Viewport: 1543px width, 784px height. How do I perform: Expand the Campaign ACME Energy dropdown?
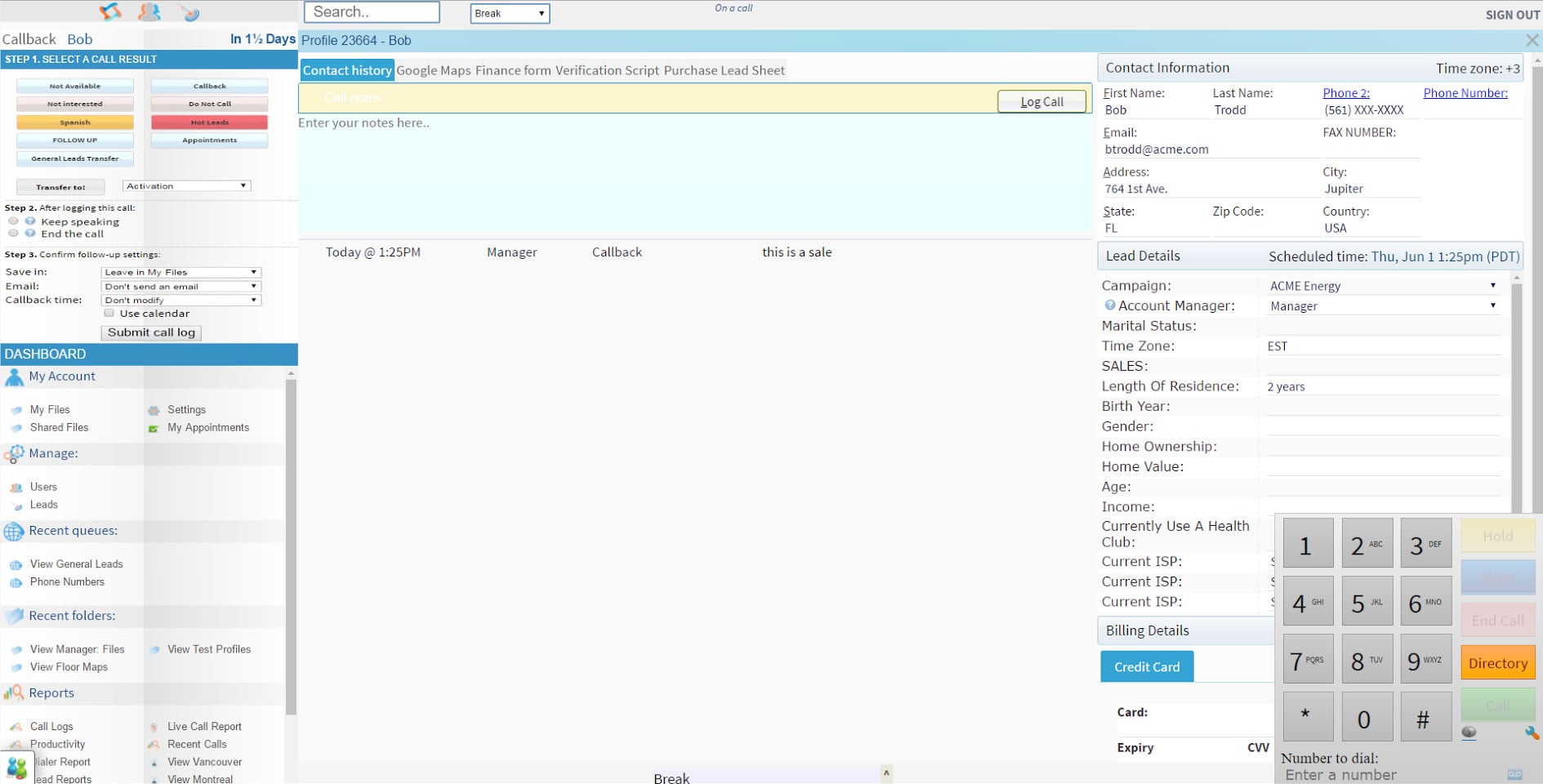pos(1384,286)
